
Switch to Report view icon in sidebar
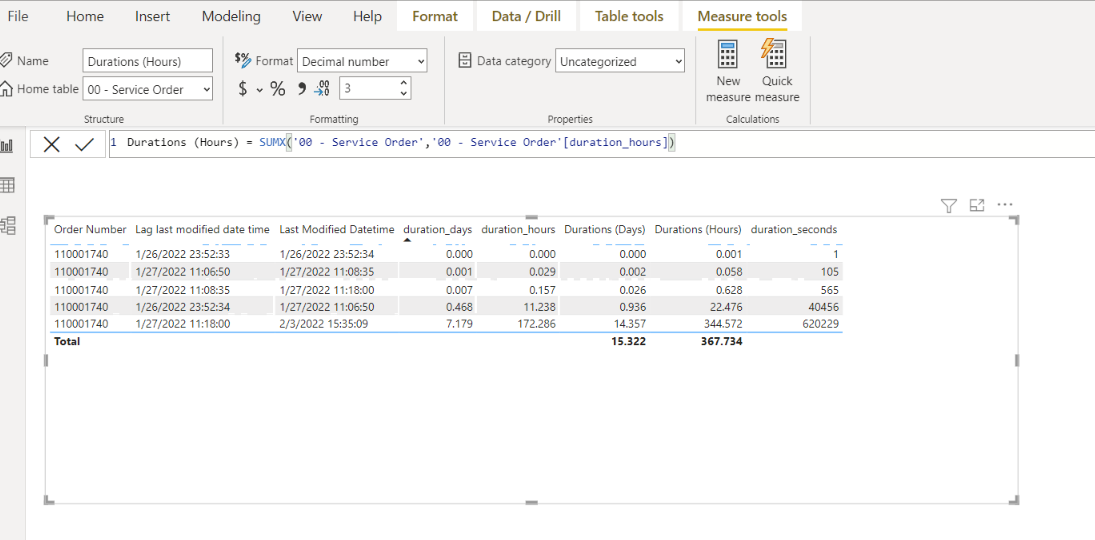(x=8, y=146)
